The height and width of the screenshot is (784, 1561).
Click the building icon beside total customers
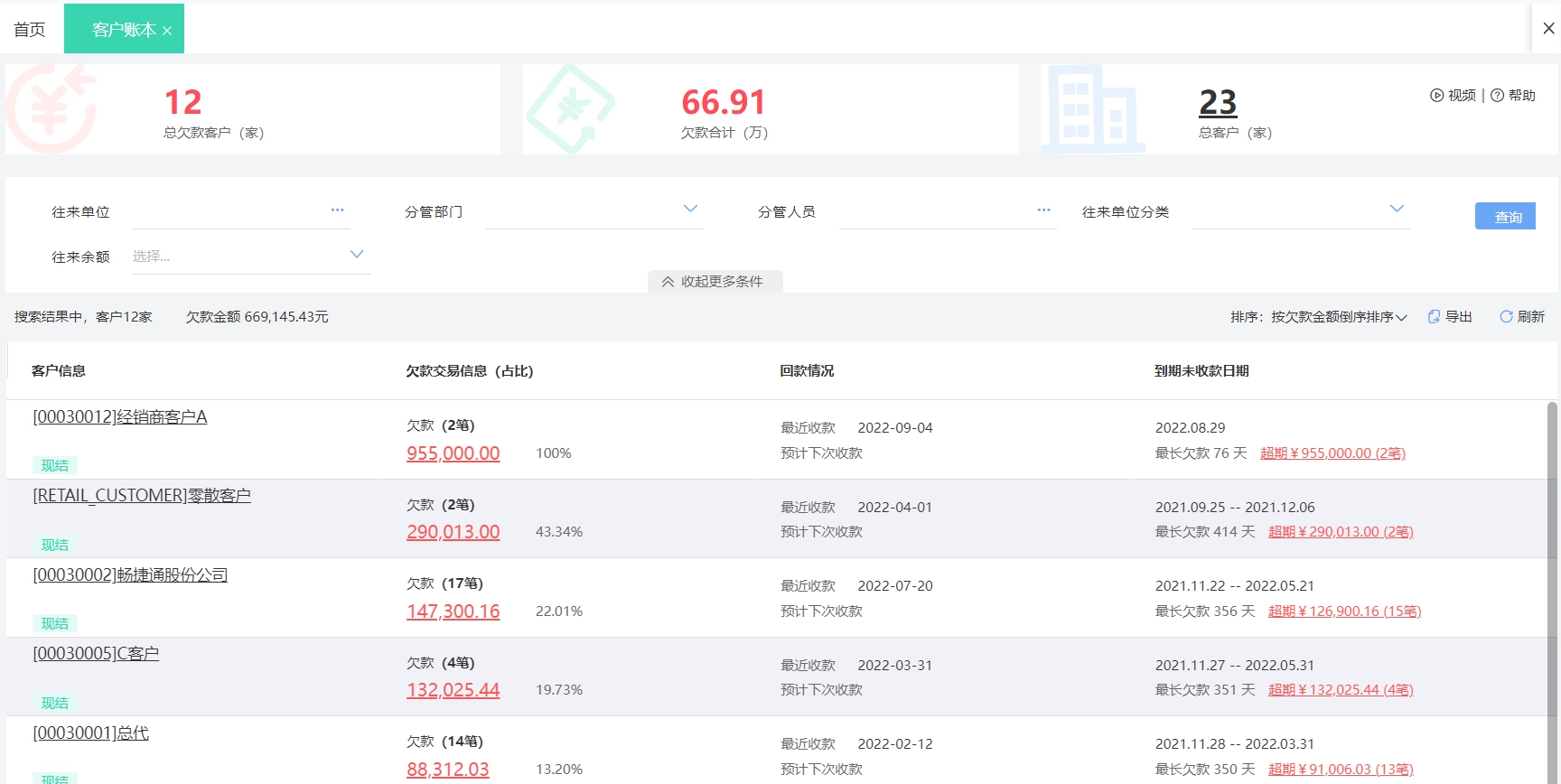(1093, 108)
